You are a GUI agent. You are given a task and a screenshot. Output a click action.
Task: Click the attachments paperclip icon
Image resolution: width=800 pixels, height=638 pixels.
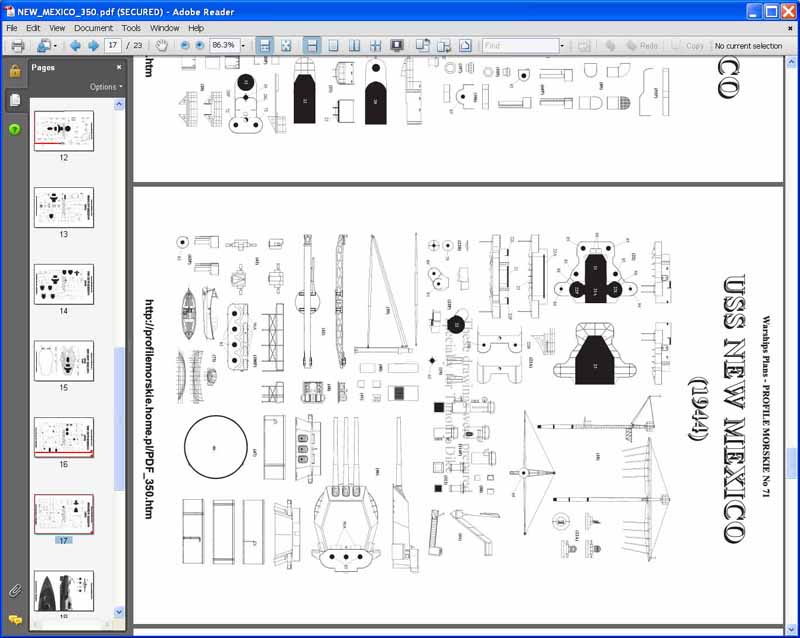[x=15, y=591]
